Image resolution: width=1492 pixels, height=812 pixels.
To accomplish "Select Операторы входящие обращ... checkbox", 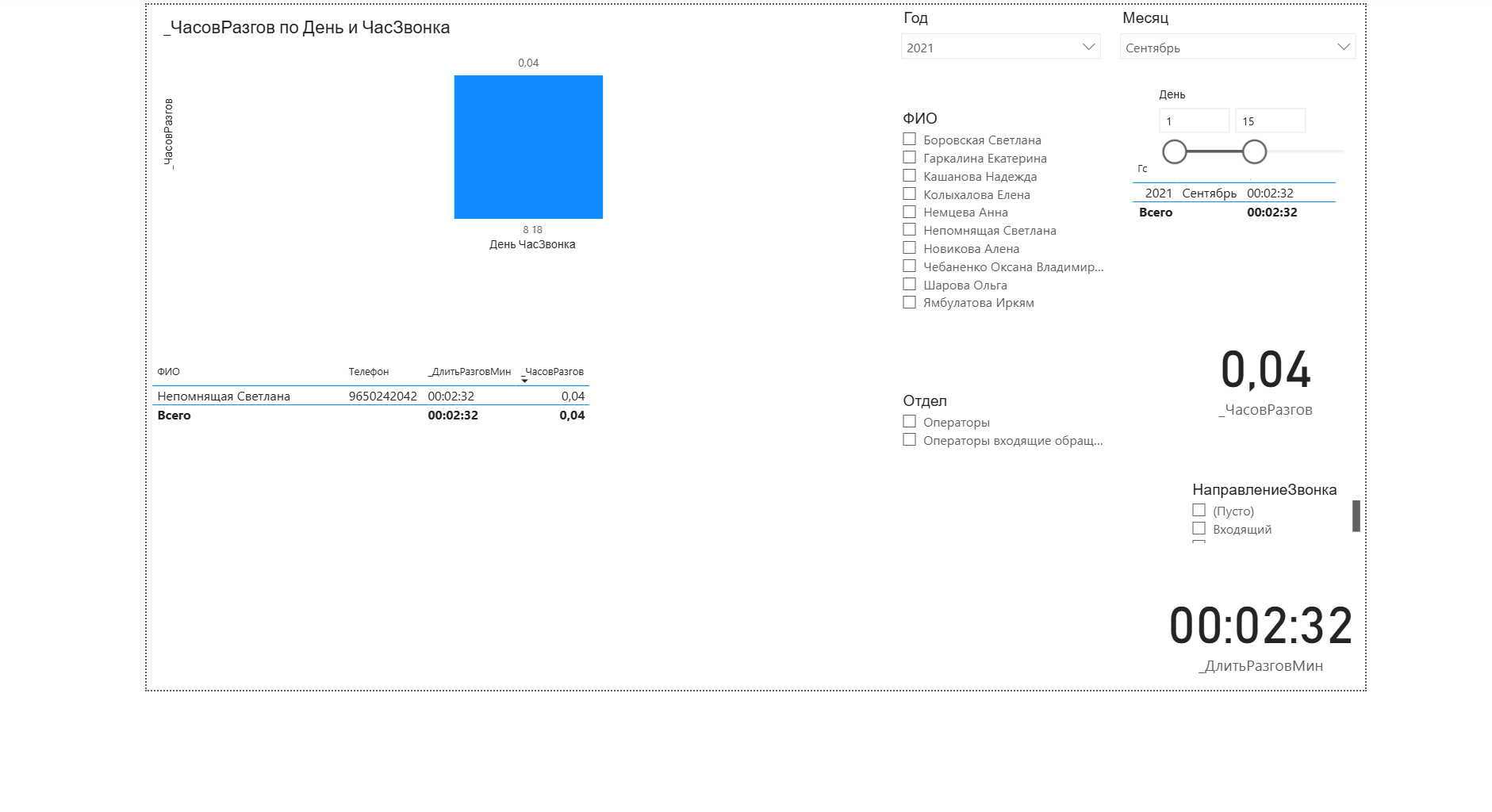I will 910,440.
